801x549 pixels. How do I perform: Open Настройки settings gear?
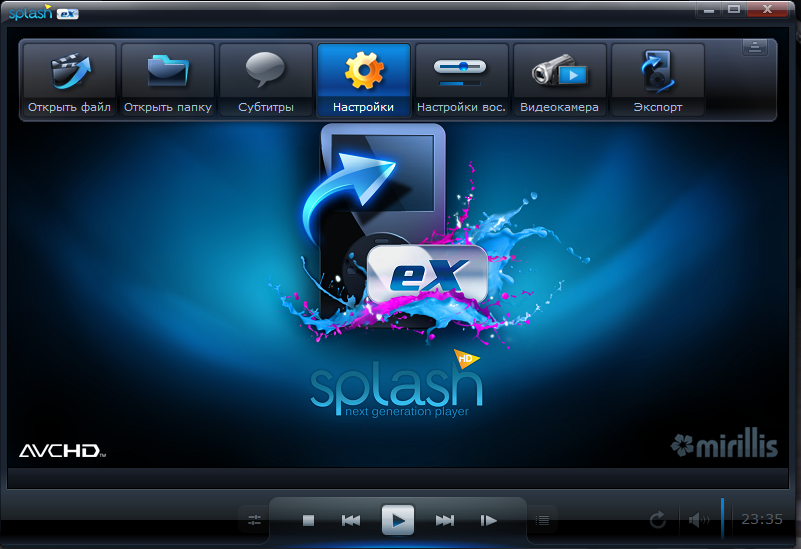(x=364, y=80)
